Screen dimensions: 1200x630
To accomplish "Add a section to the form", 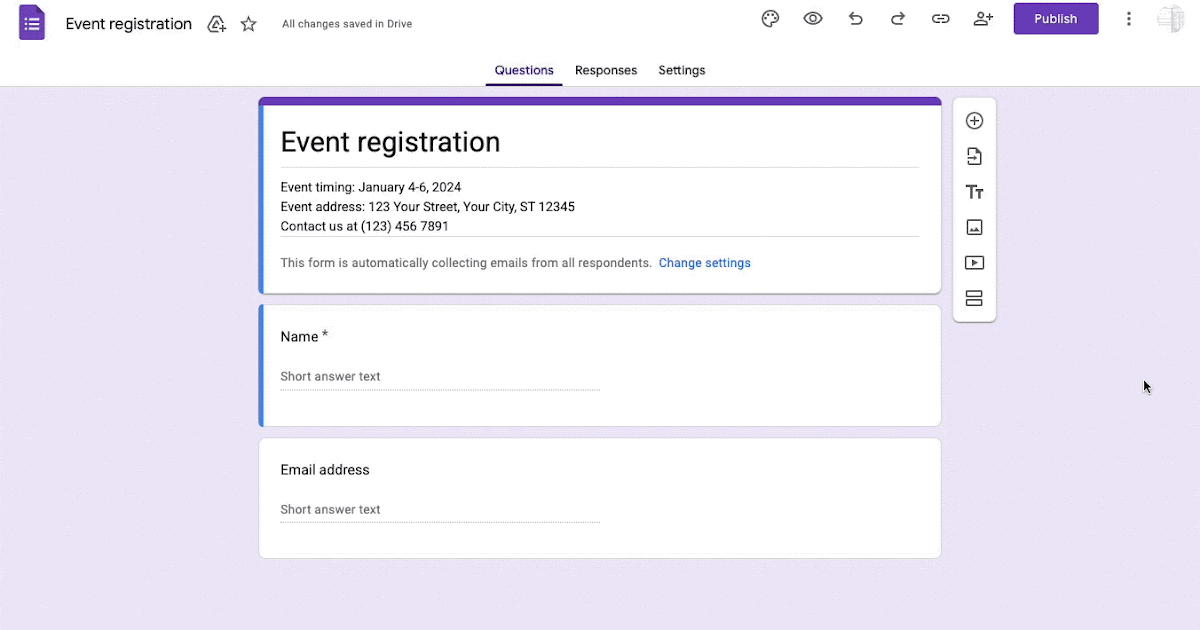I will tap(974, 299).
